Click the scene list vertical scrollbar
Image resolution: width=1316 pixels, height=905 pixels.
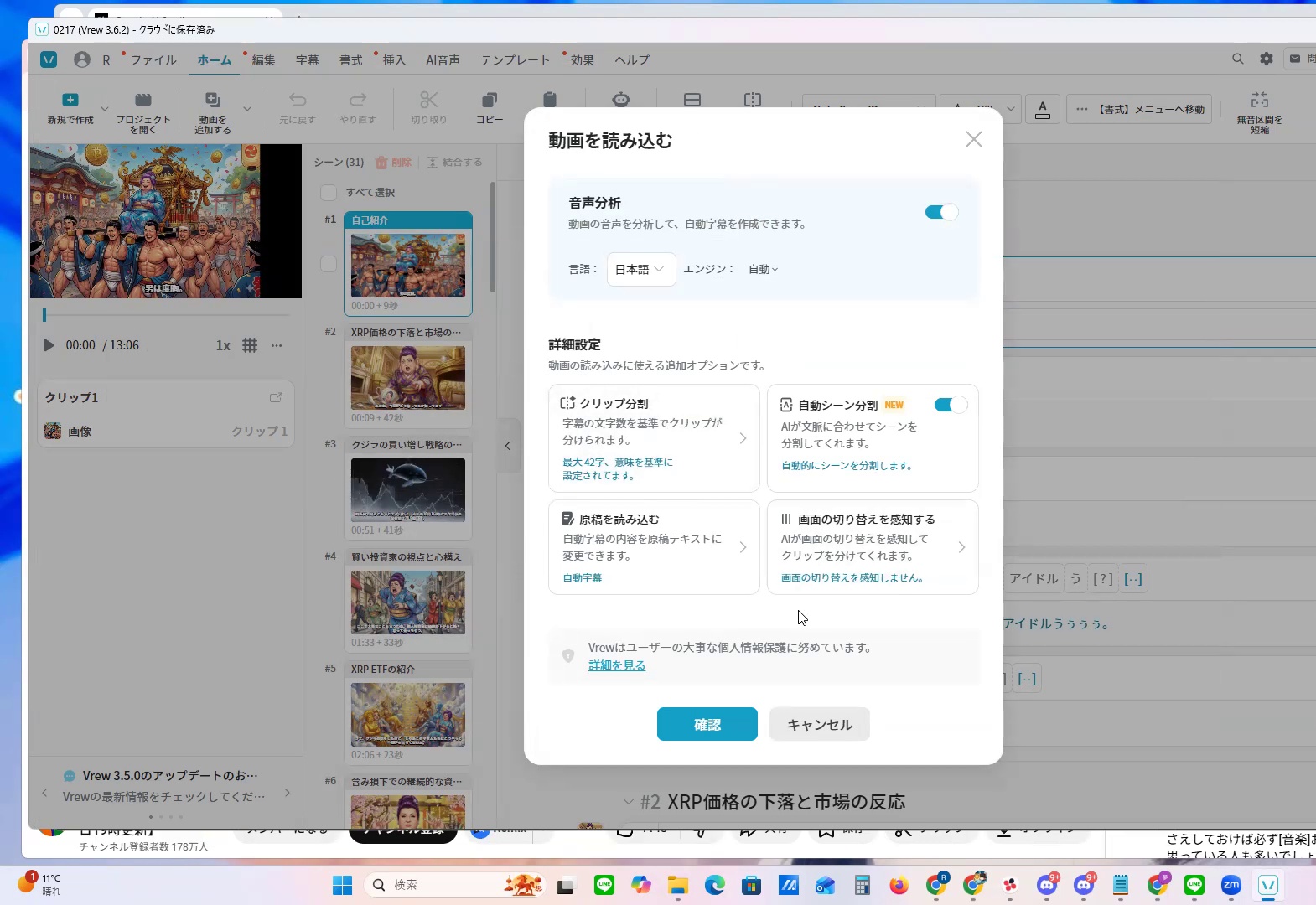point(493,237)
